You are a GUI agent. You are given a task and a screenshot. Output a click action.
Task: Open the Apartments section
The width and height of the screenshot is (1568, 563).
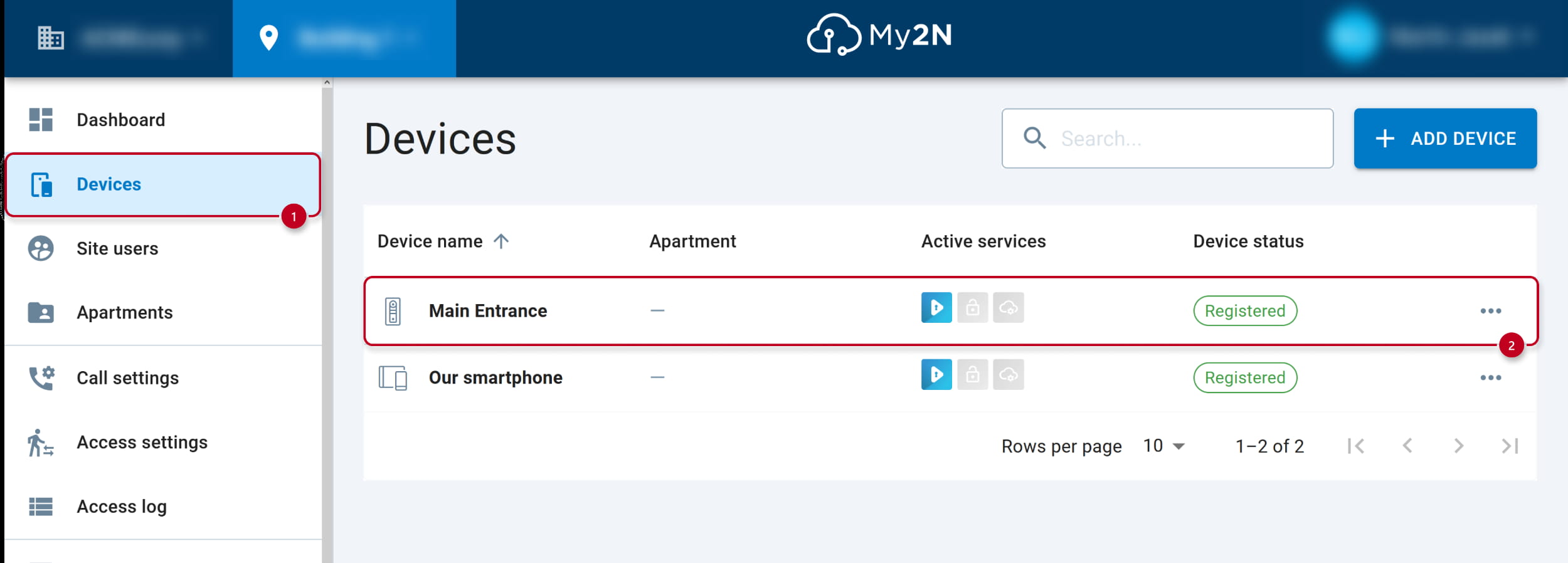(163, 312)
